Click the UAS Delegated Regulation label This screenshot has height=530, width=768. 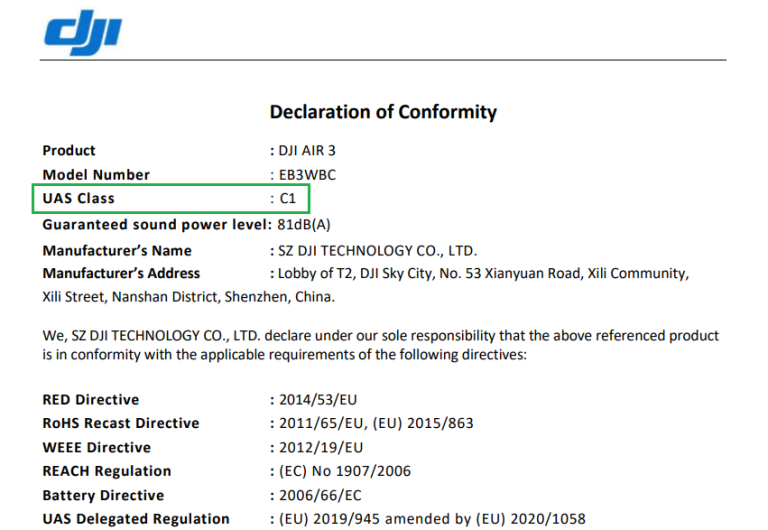point(136,519)
